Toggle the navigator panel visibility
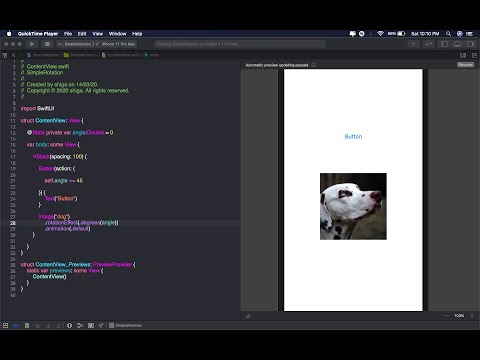Viewport: 480px width, 360px height. 444,44
